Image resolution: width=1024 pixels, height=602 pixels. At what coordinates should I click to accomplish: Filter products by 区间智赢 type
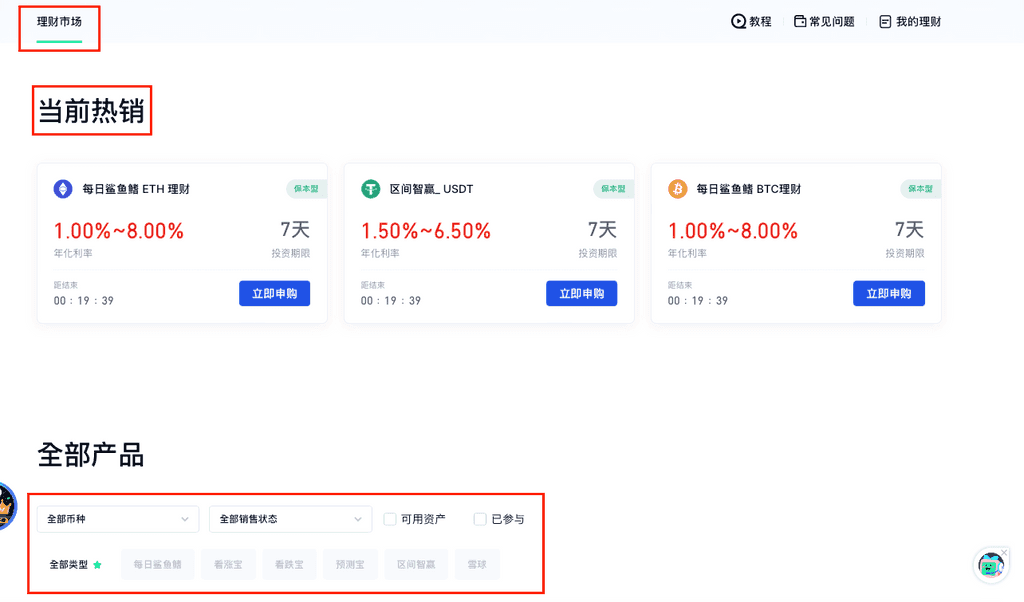click(416, 564)
